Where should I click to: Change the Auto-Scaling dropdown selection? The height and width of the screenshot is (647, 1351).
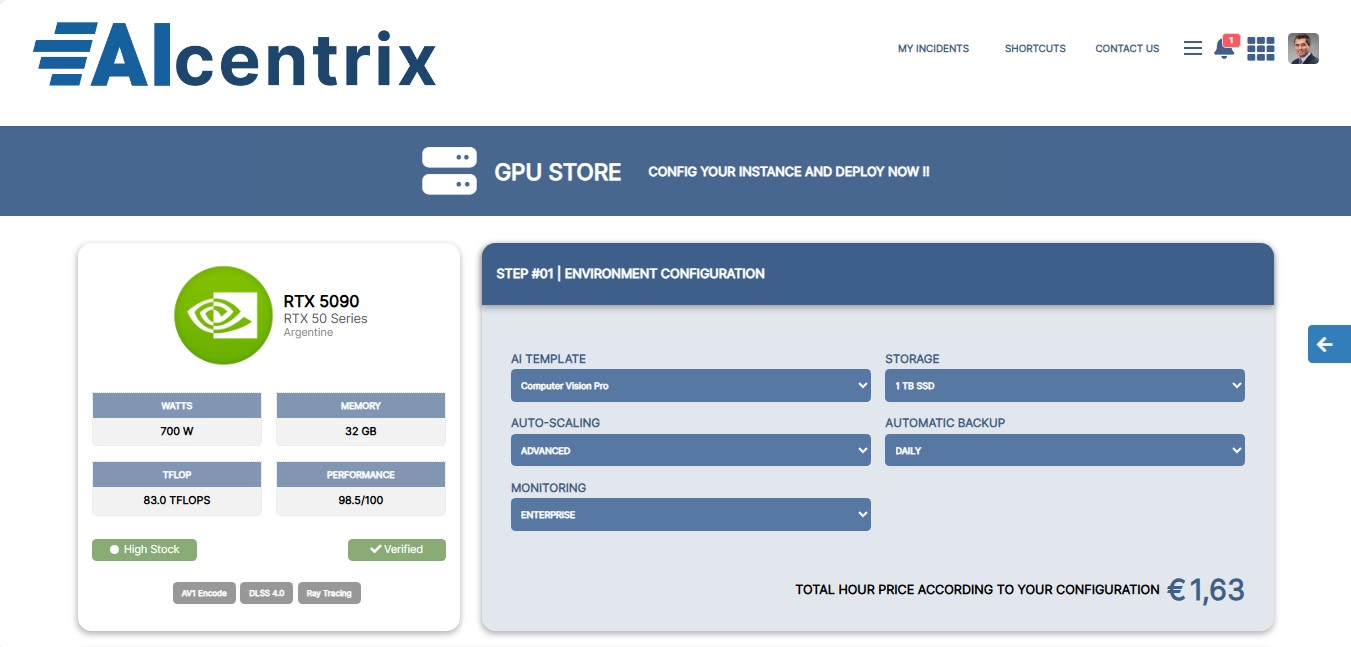pyautogui.click(x=690, y=450)
